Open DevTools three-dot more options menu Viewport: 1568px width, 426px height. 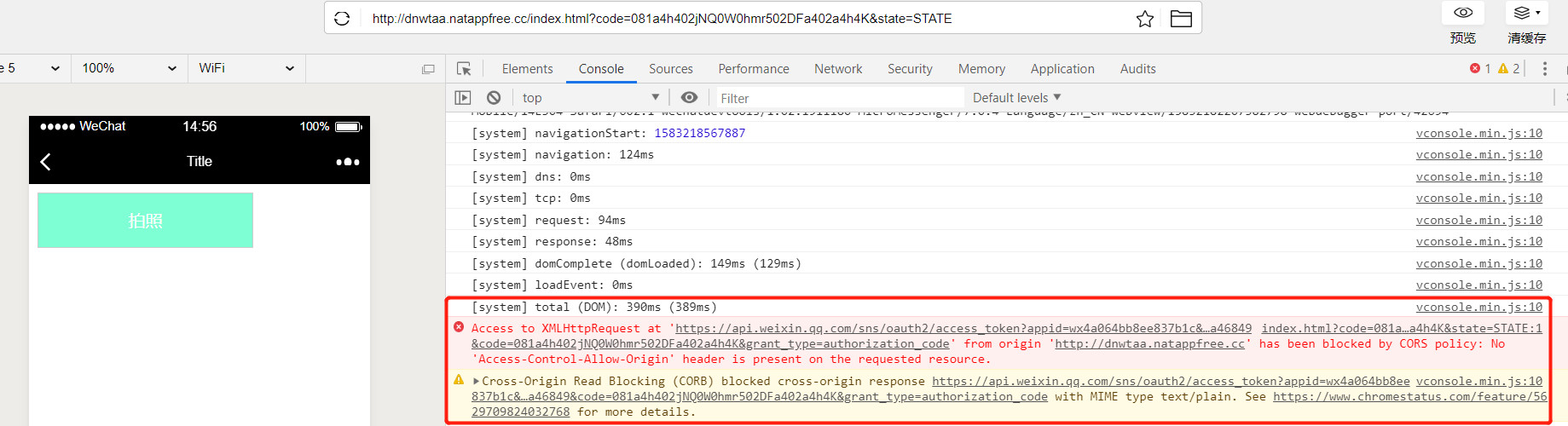(1544, 69)
